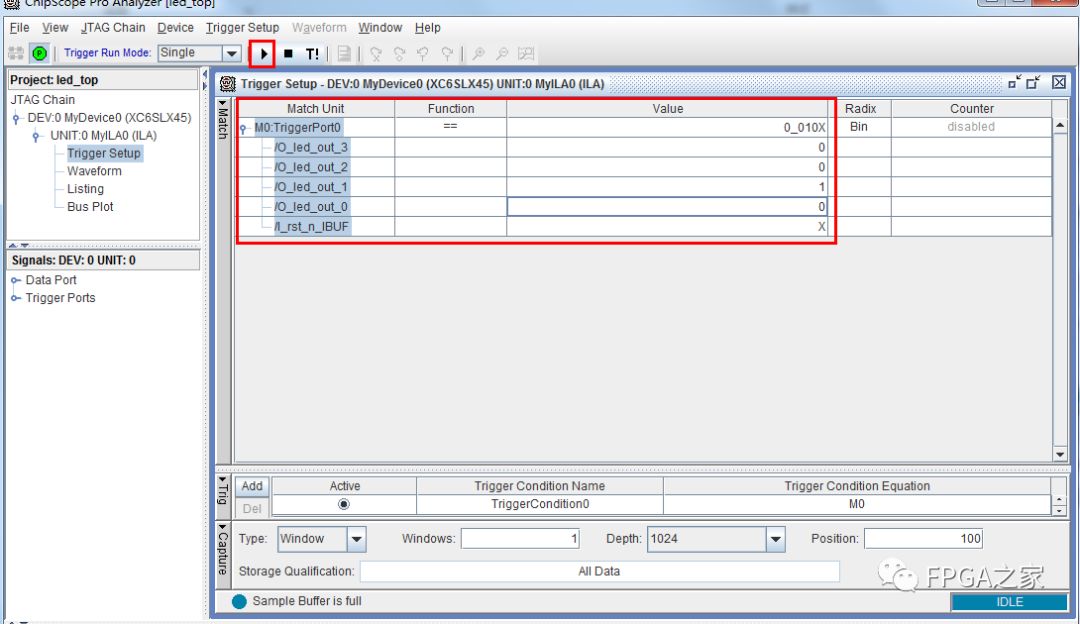Click the match table scrollbar up arrow
The width and height of the screenshot is (1080, 624).
click(x=1060, y=125)
